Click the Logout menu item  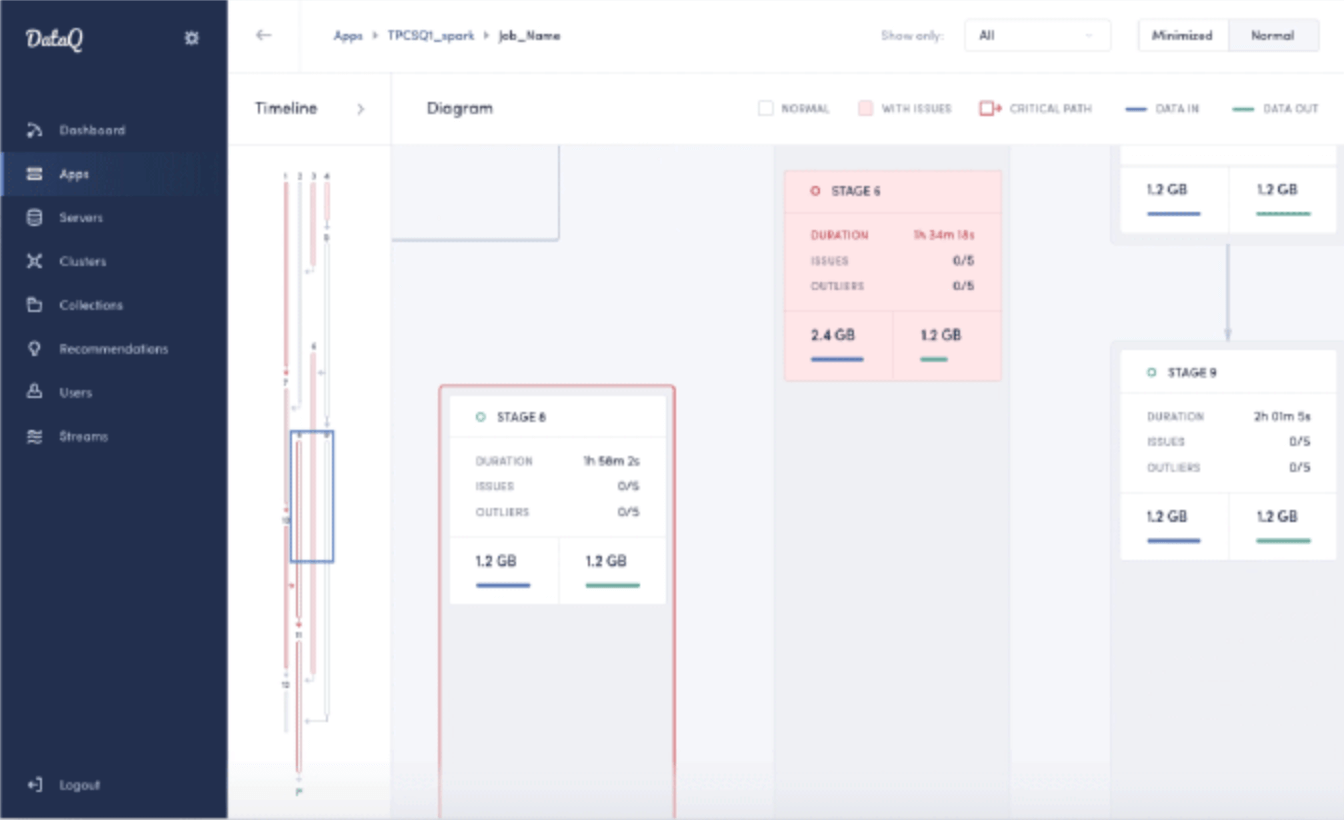(x=78, y=785)
